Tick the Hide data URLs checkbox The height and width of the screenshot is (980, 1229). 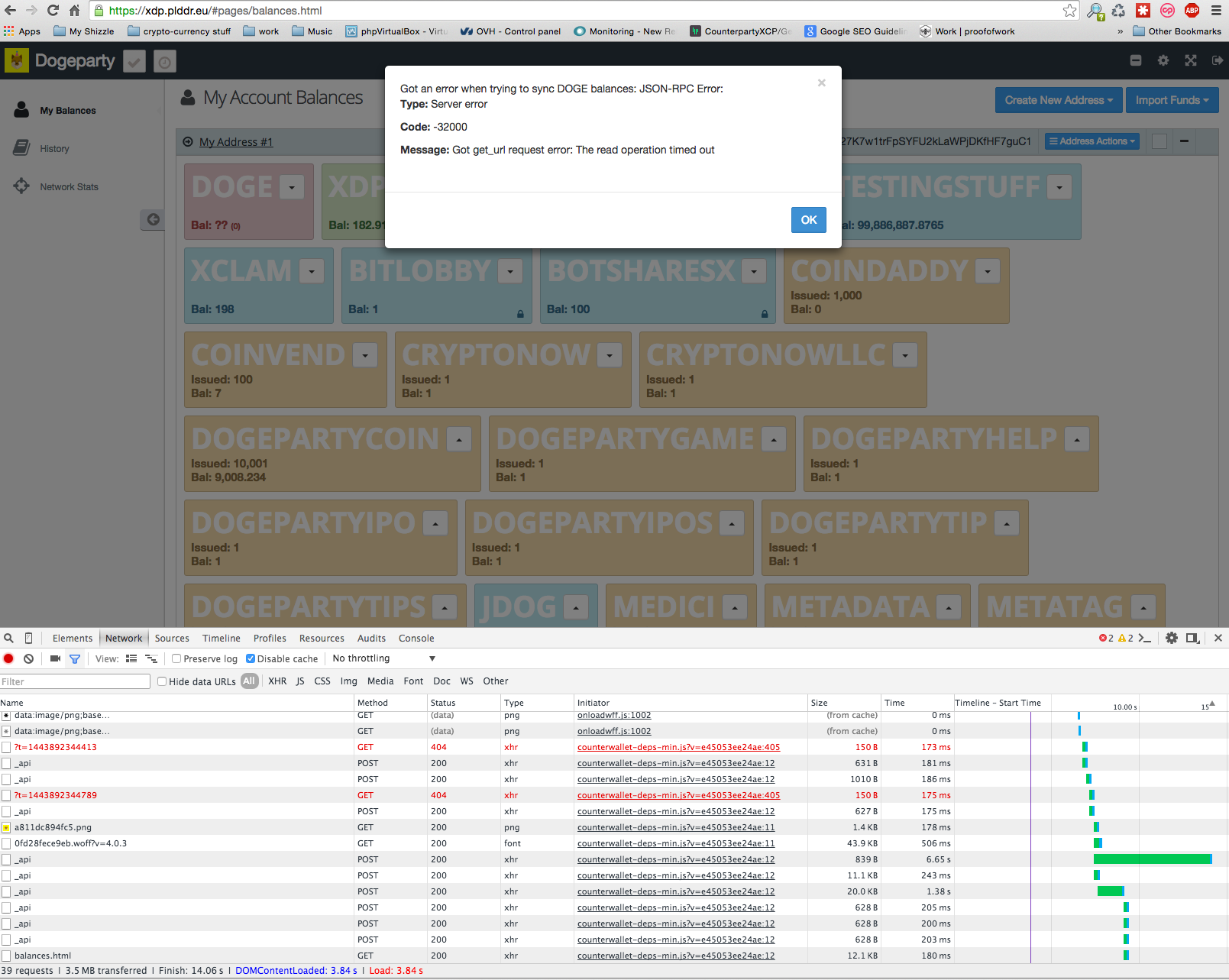click(162, 681)
